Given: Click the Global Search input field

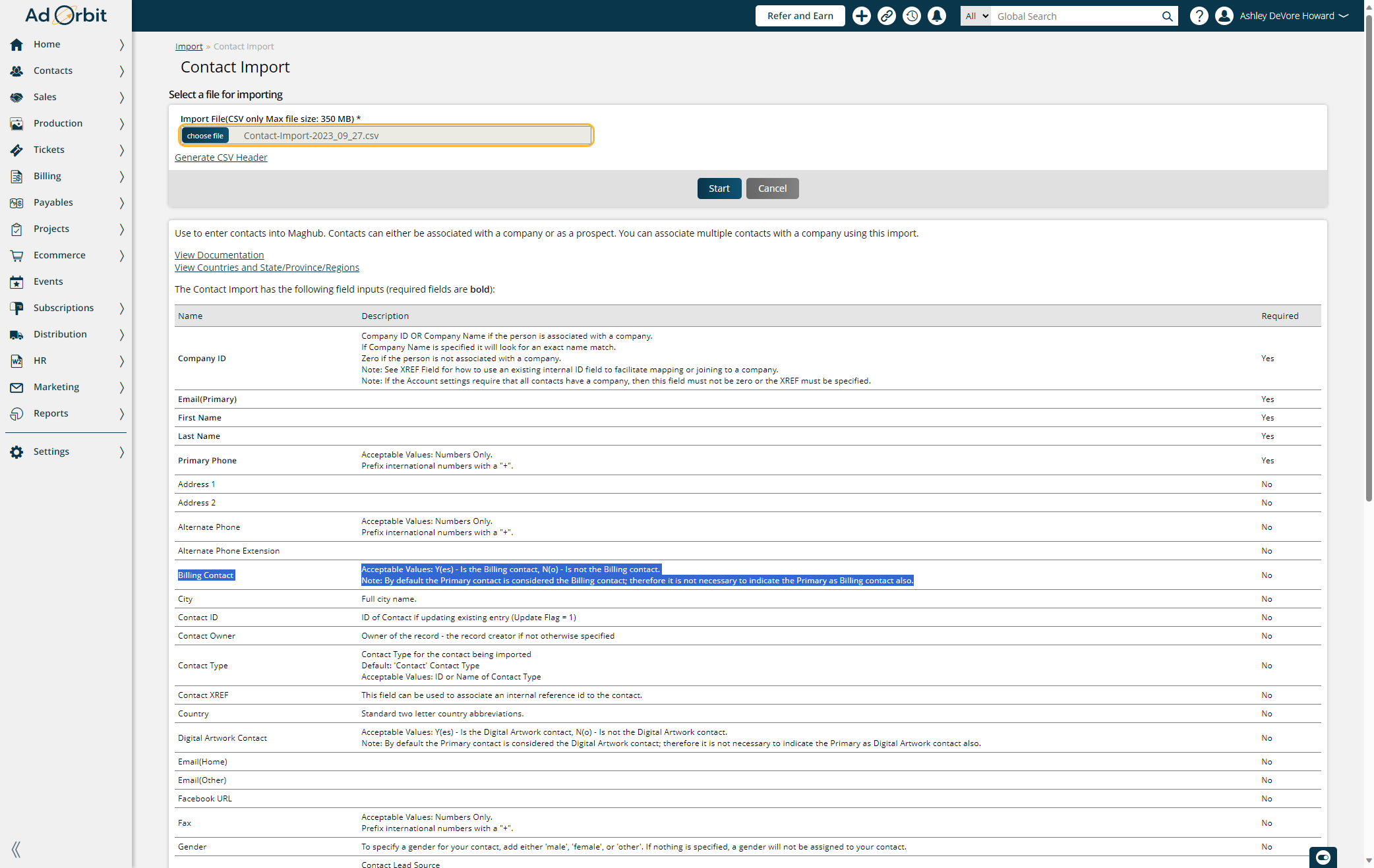Looking at the screenshot, I should (x=1075, y=16).
